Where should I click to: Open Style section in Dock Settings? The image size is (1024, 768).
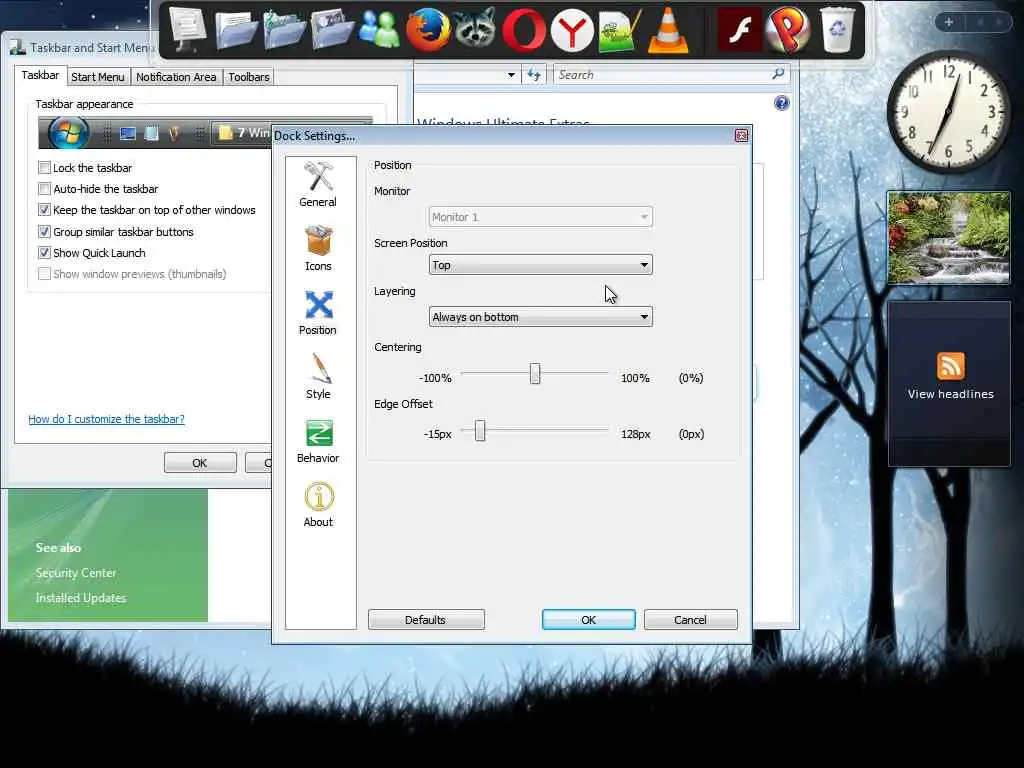[x=318, y=376]
